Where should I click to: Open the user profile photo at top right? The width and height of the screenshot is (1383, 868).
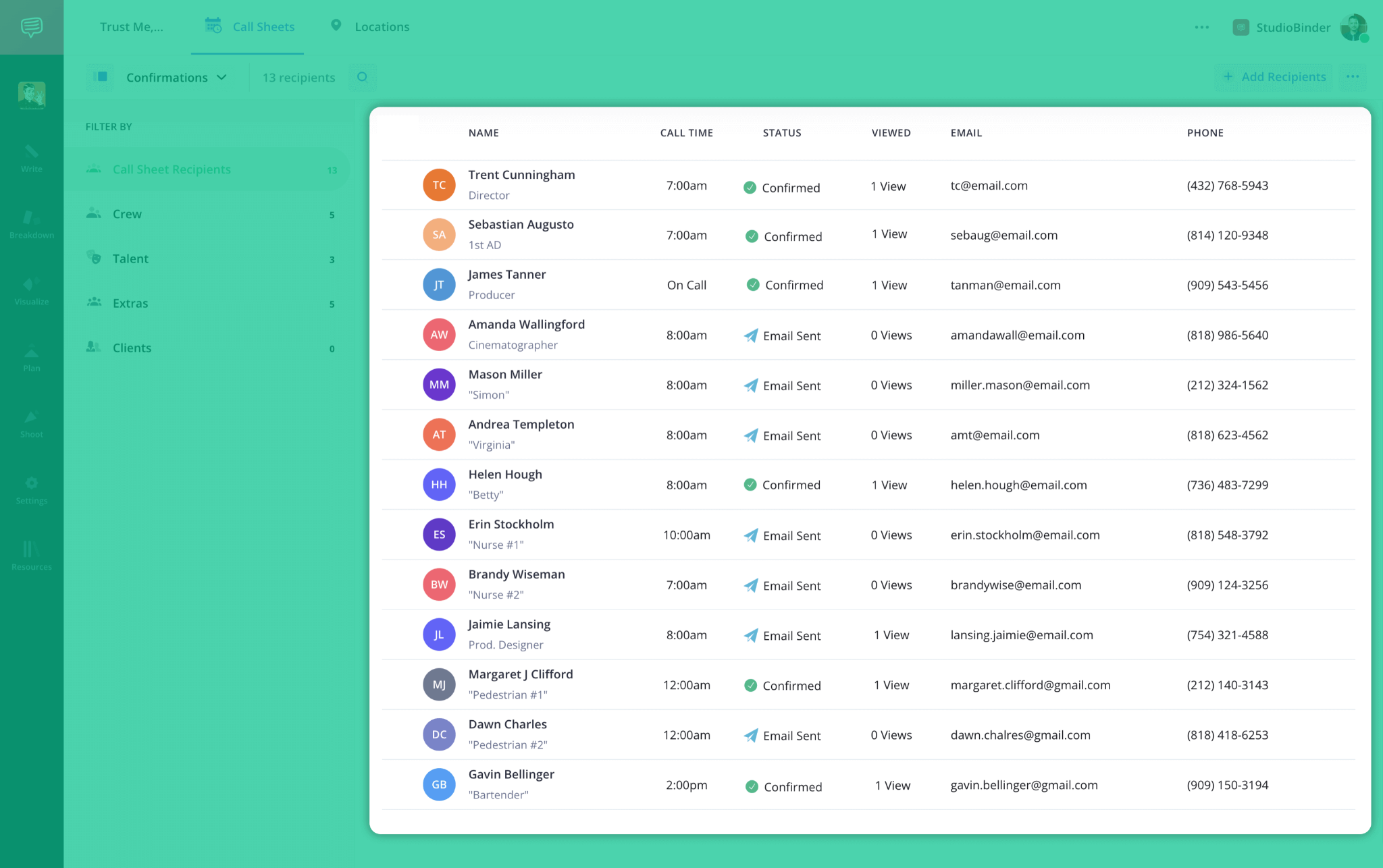[1353, 27]
